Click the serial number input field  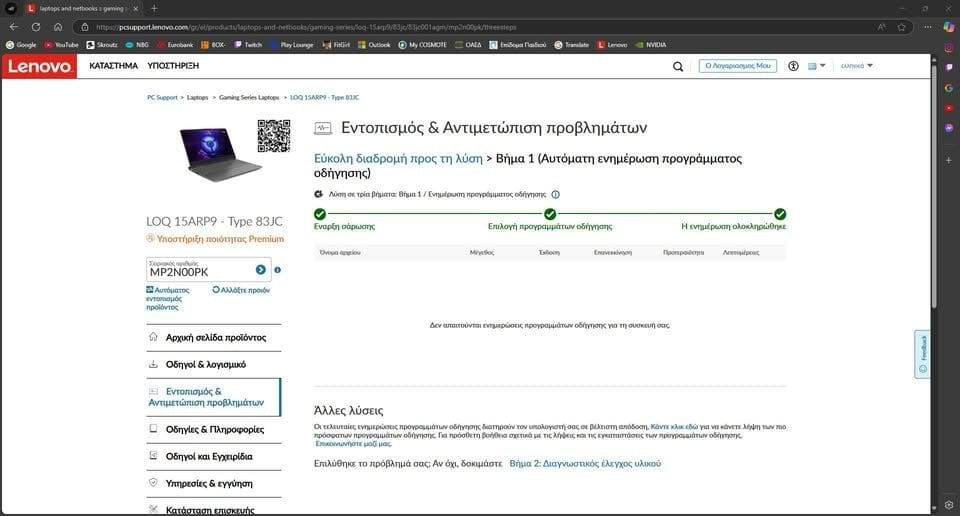pos(200,269)
